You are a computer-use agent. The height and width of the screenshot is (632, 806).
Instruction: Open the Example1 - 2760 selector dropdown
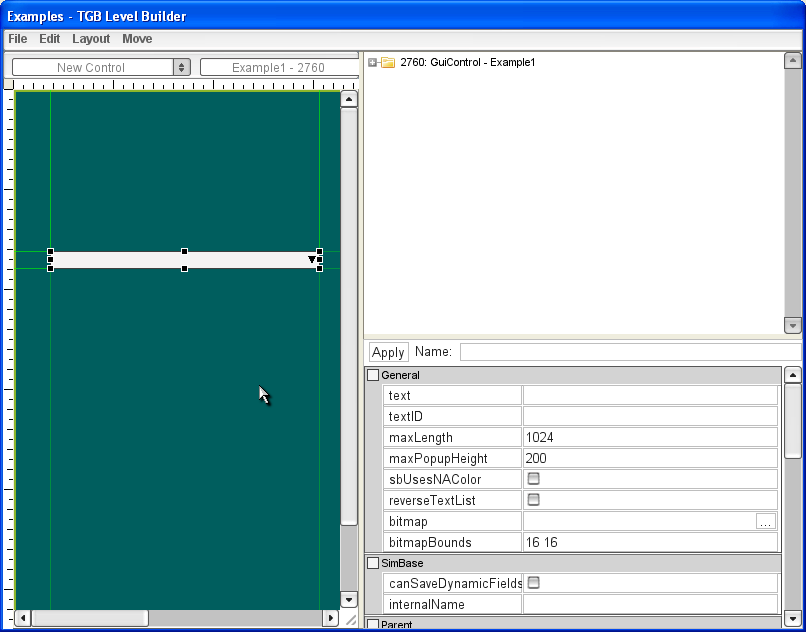(279, 67)
